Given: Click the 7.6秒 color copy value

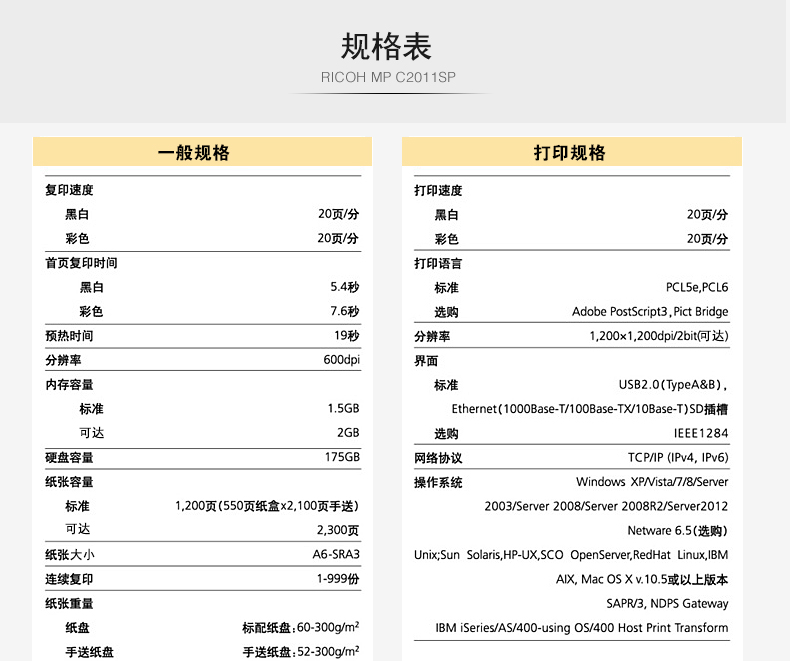Looking at the screenshot, I should click(x=345, y=311).
